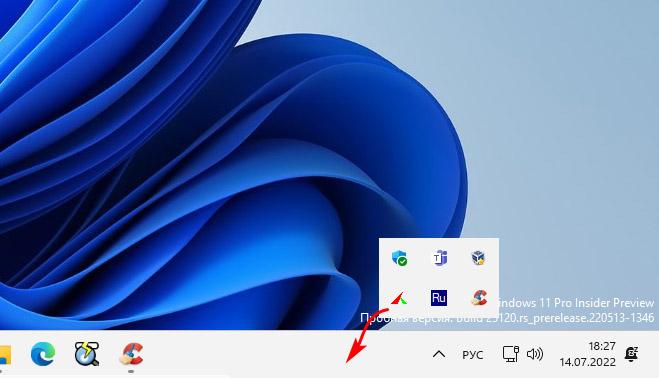
Task: Collapse hidden icons tray chevron
Action: [439, 354]
